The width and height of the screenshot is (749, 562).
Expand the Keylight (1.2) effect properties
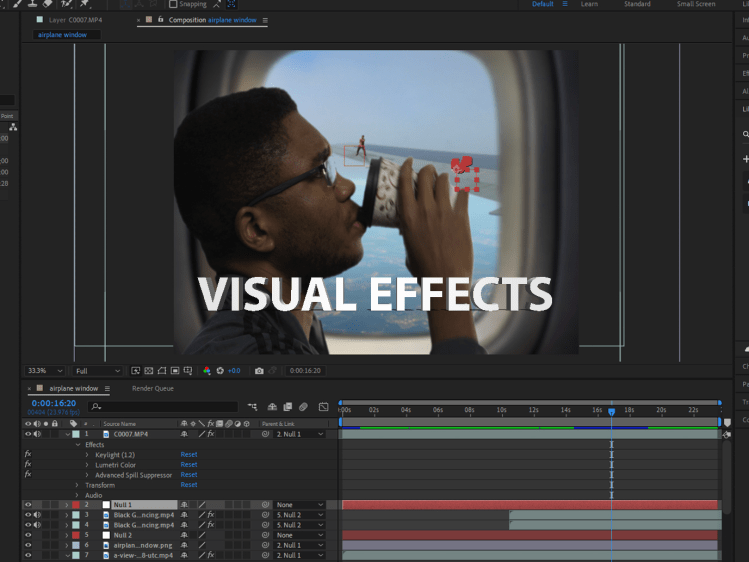pos(87,455)
